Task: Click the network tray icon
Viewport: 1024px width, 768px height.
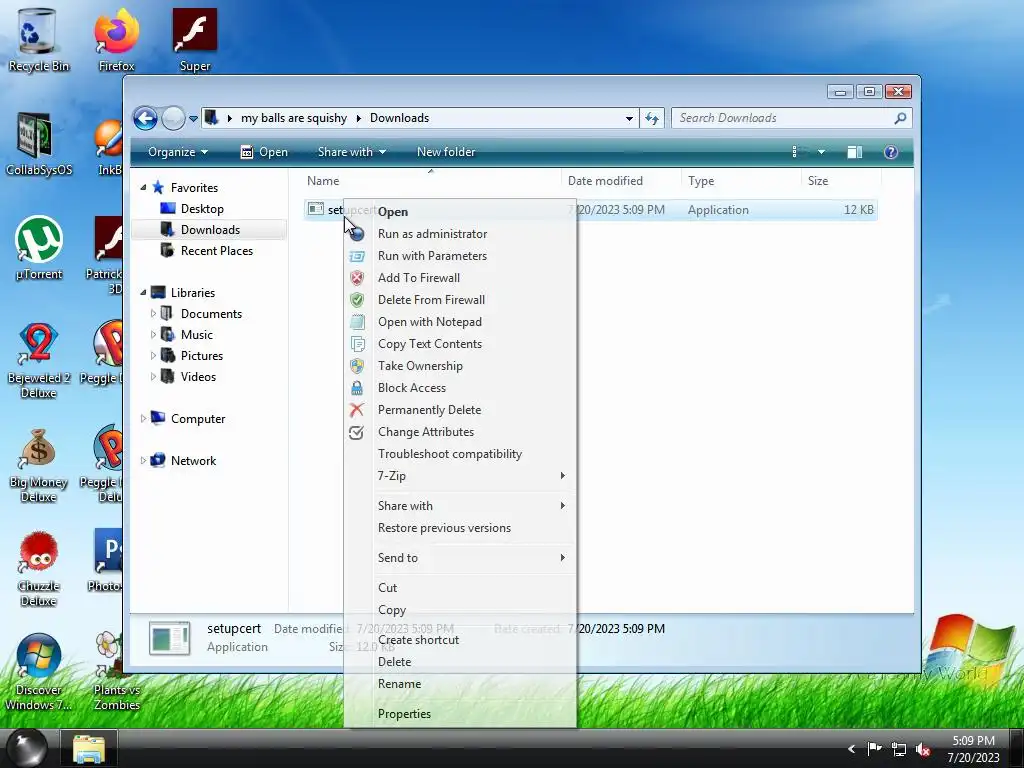Action: pyautogui.click(x=899, y=749)
